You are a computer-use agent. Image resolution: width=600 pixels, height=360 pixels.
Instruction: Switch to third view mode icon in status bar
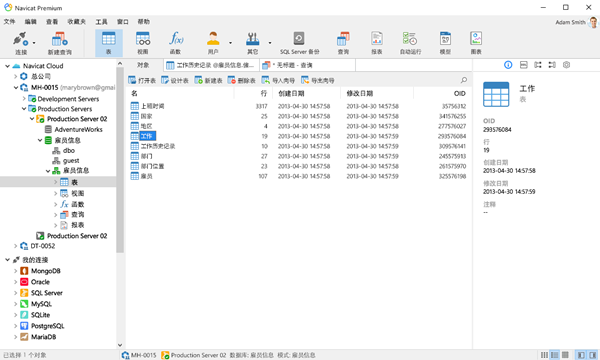coord(565,355)
